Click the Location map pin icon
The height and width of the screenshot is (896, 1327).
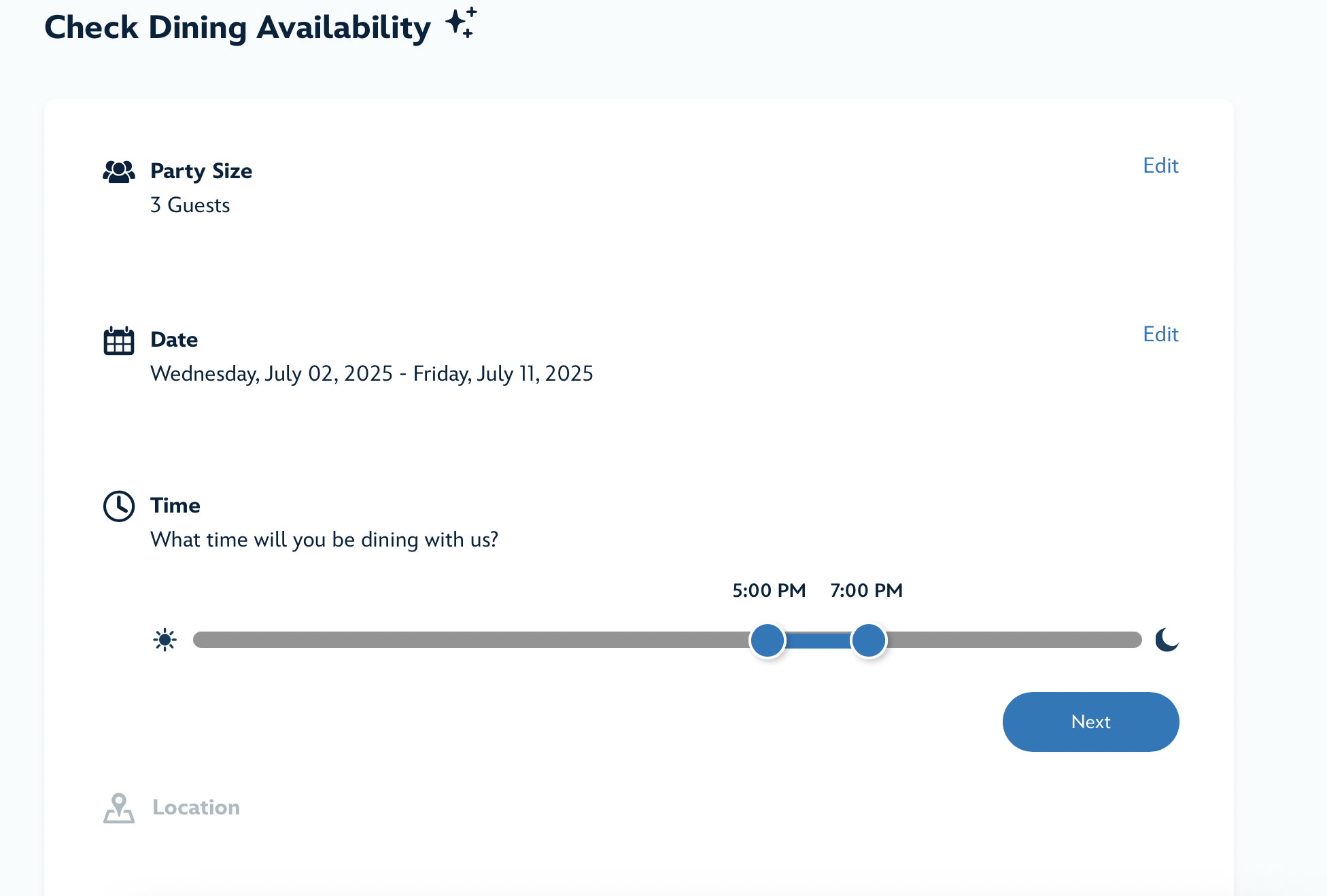[118, 808]
